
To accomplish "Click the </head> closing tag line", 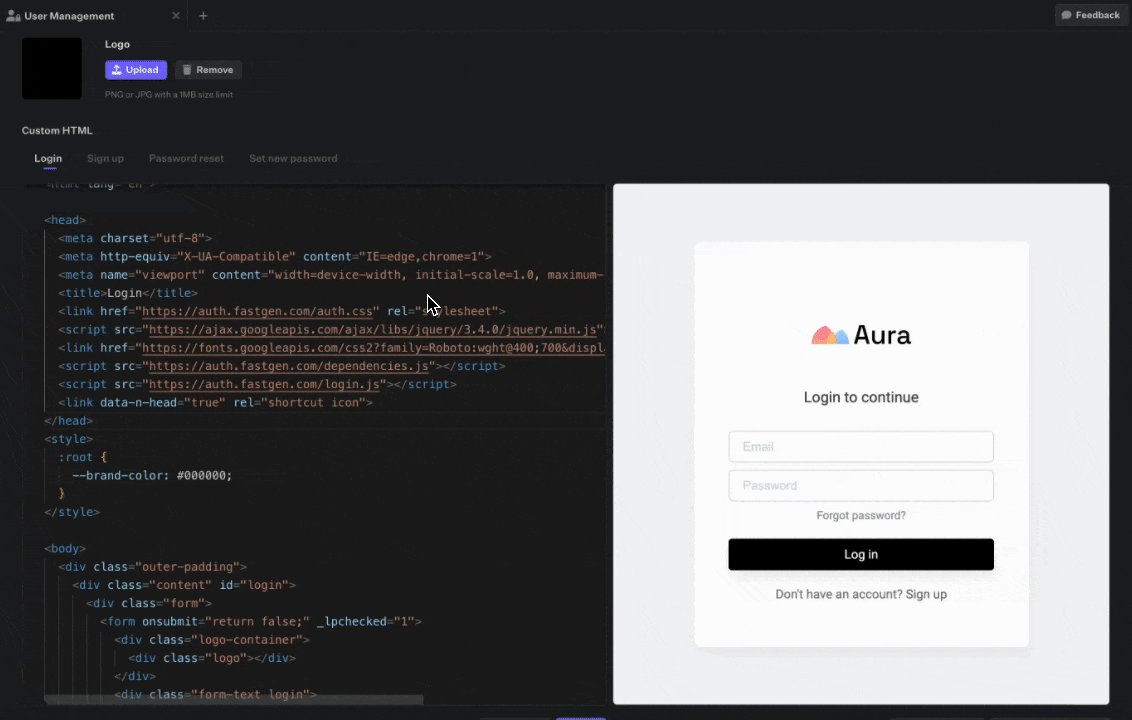I will point(69,421).
